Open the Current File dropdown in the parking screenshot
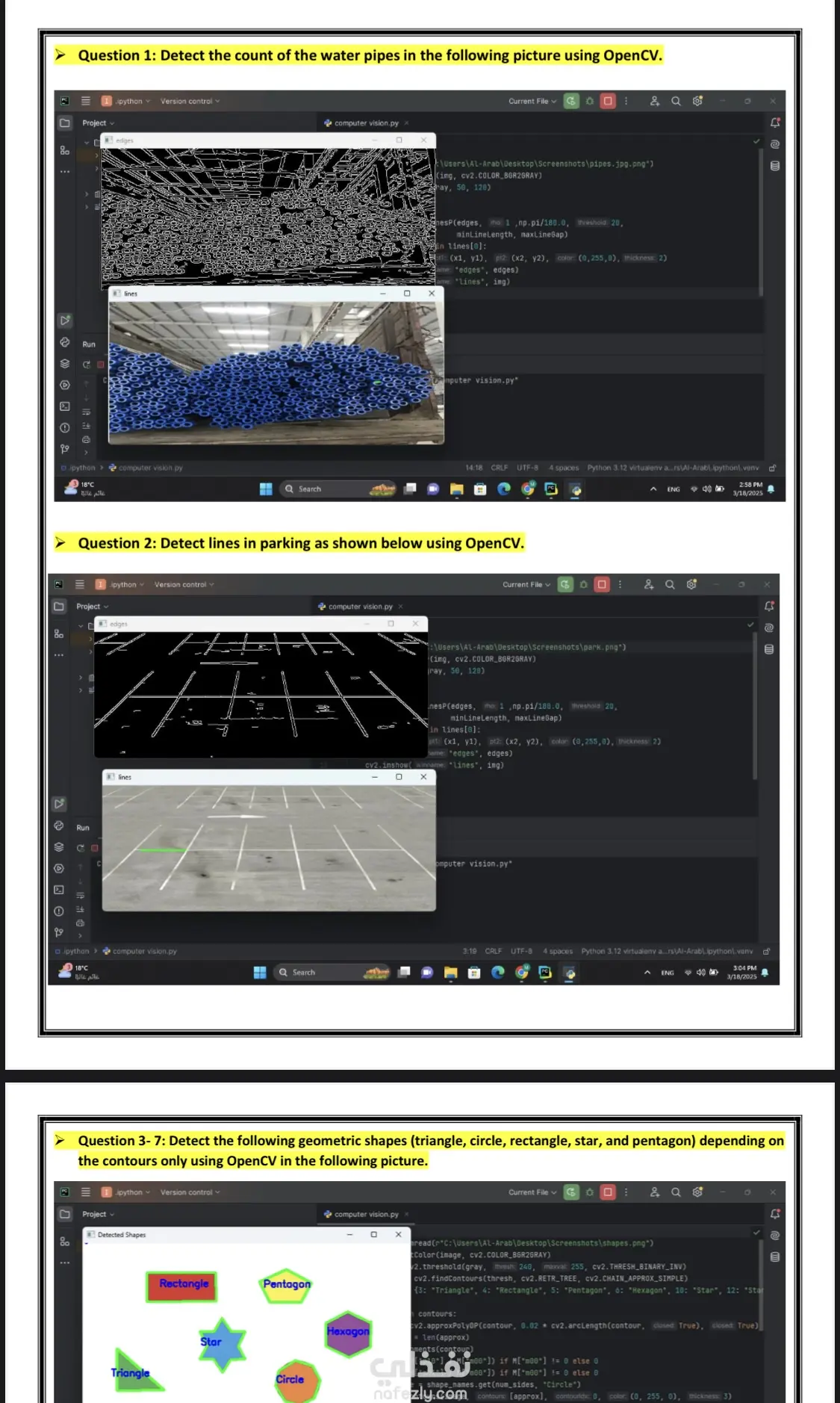Image resolution: width=840 pixels, height=1403 pixels. (x=526, y=584)
